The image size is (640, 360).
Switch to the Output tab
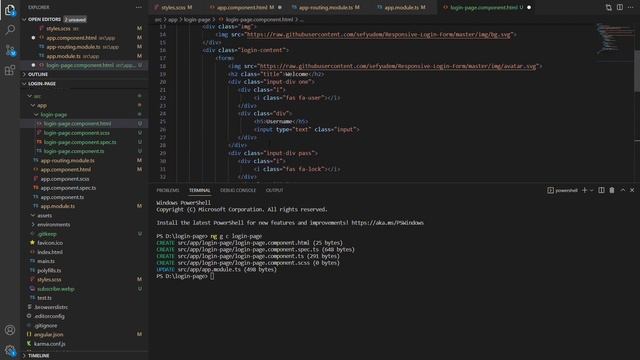pos(274,190)
